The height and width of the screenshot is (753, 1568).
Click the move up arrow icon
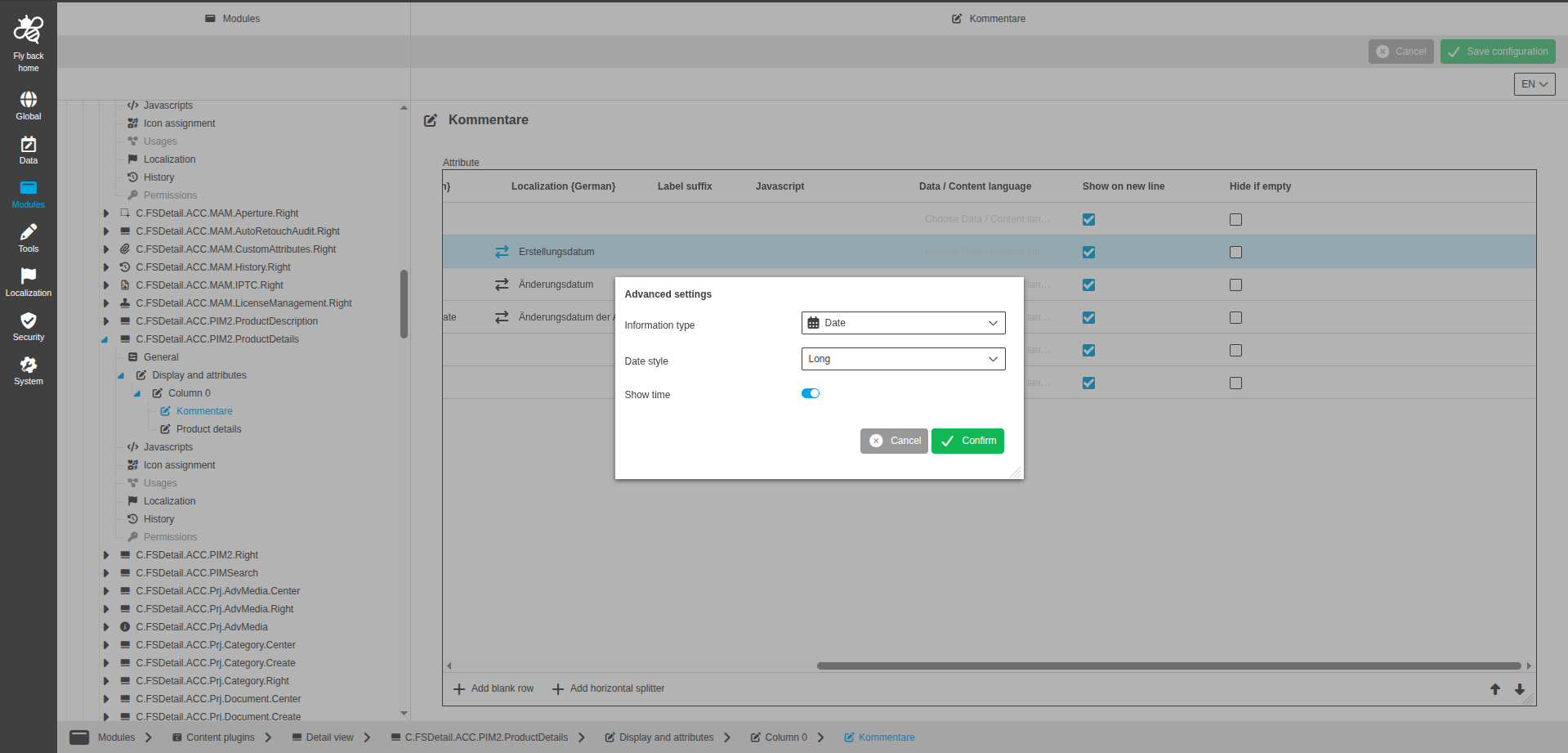tap(1495, 689)
